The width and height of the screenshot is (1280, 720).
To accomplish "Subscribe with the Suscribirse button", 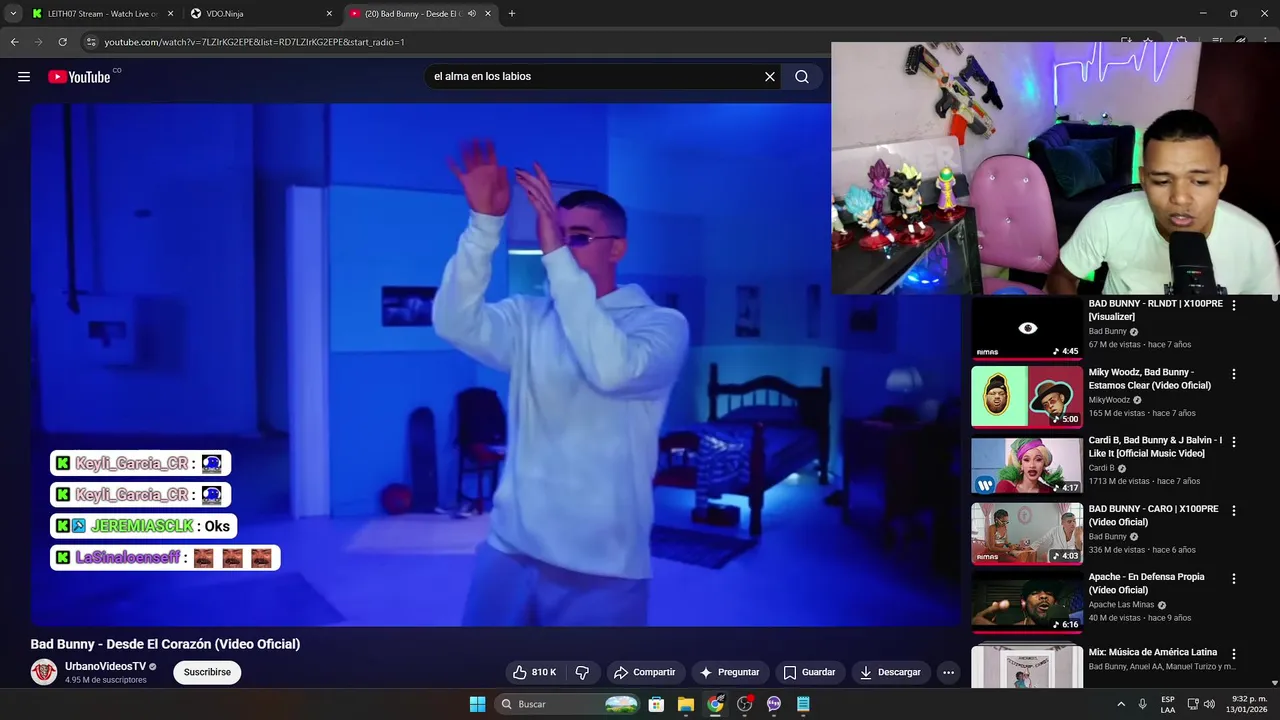I will coord(207,672).
